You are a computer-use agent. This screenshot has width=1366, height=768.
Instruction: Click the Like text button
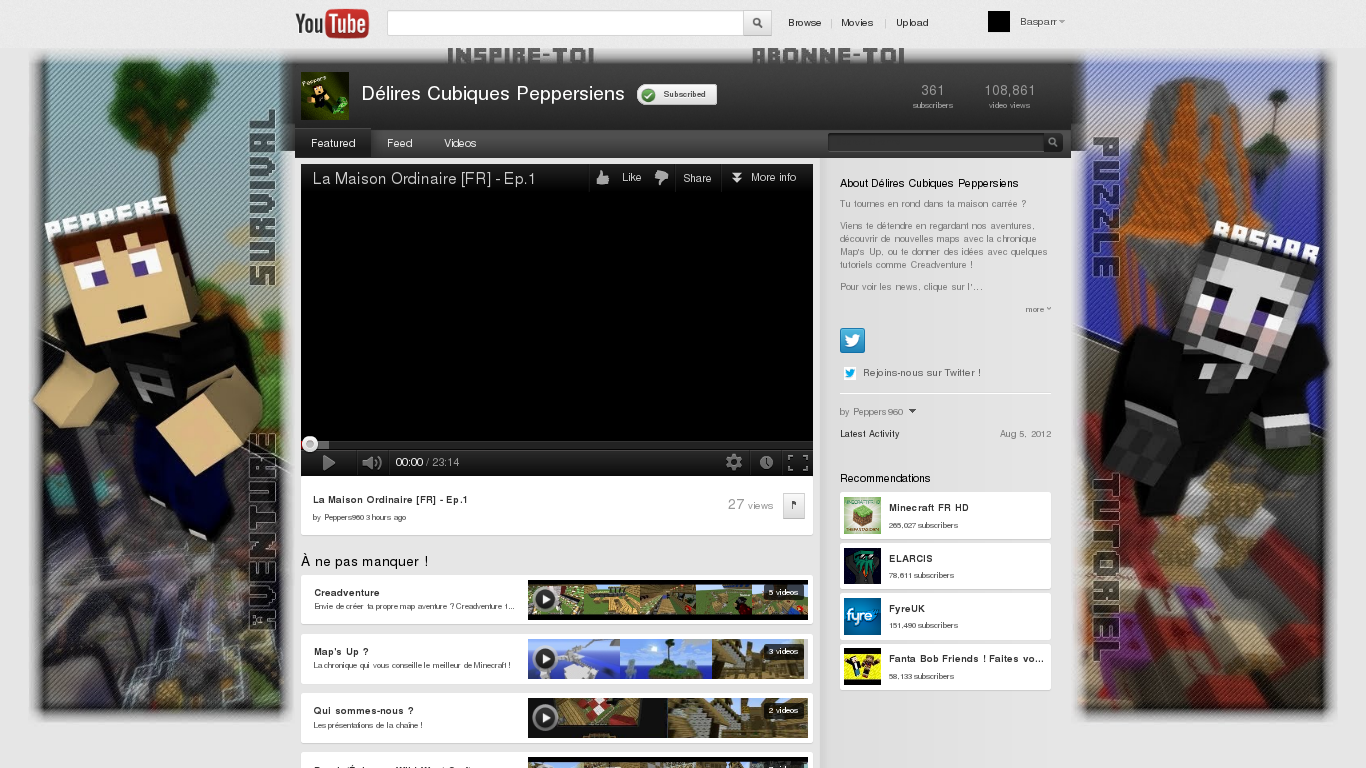click(632, 177)
